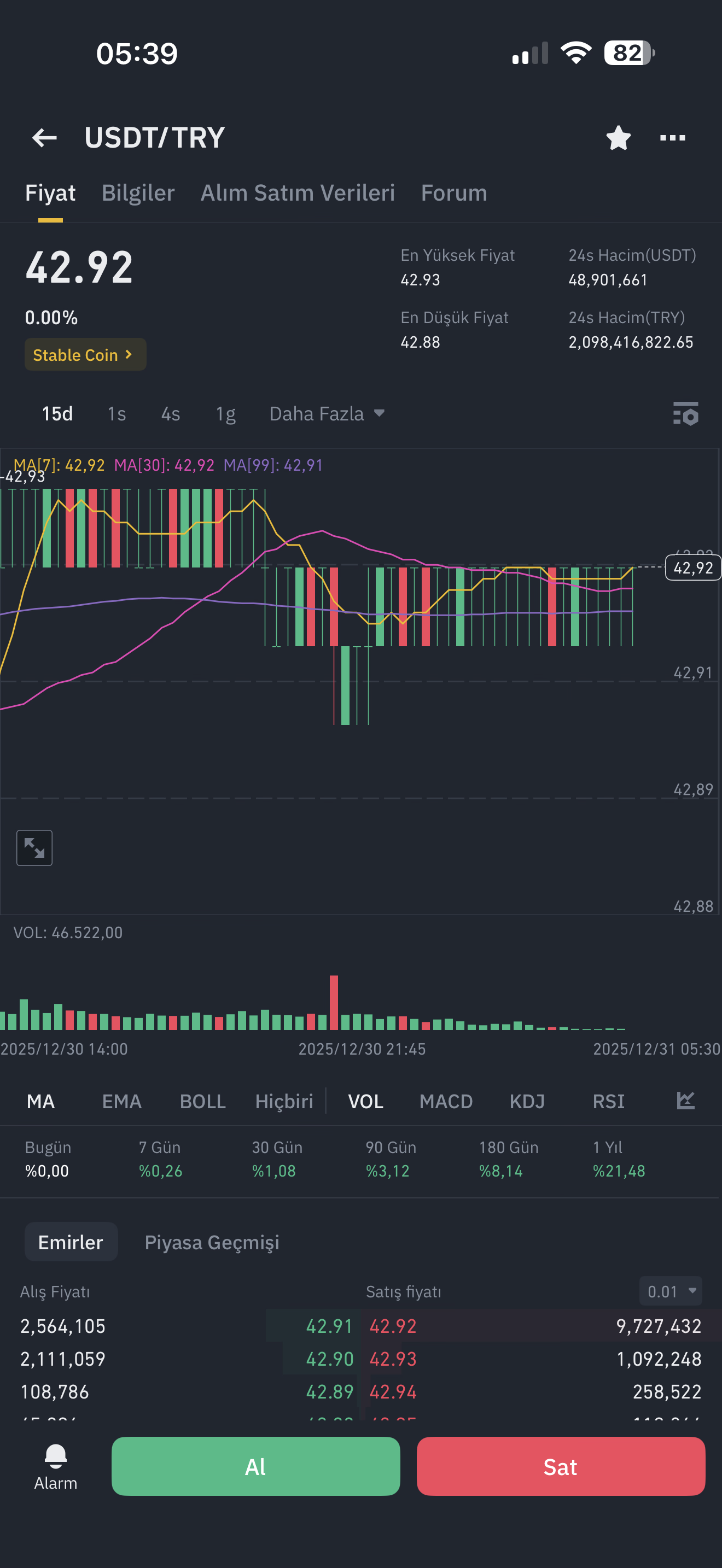Screen dimensions: 722x1568
Task: Open Stable Coin category link
Action: pos(85,354)
